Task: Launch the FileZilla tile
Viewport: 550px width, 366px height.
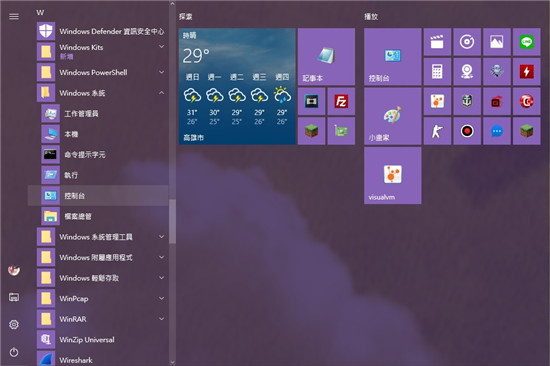Action: 341,101
